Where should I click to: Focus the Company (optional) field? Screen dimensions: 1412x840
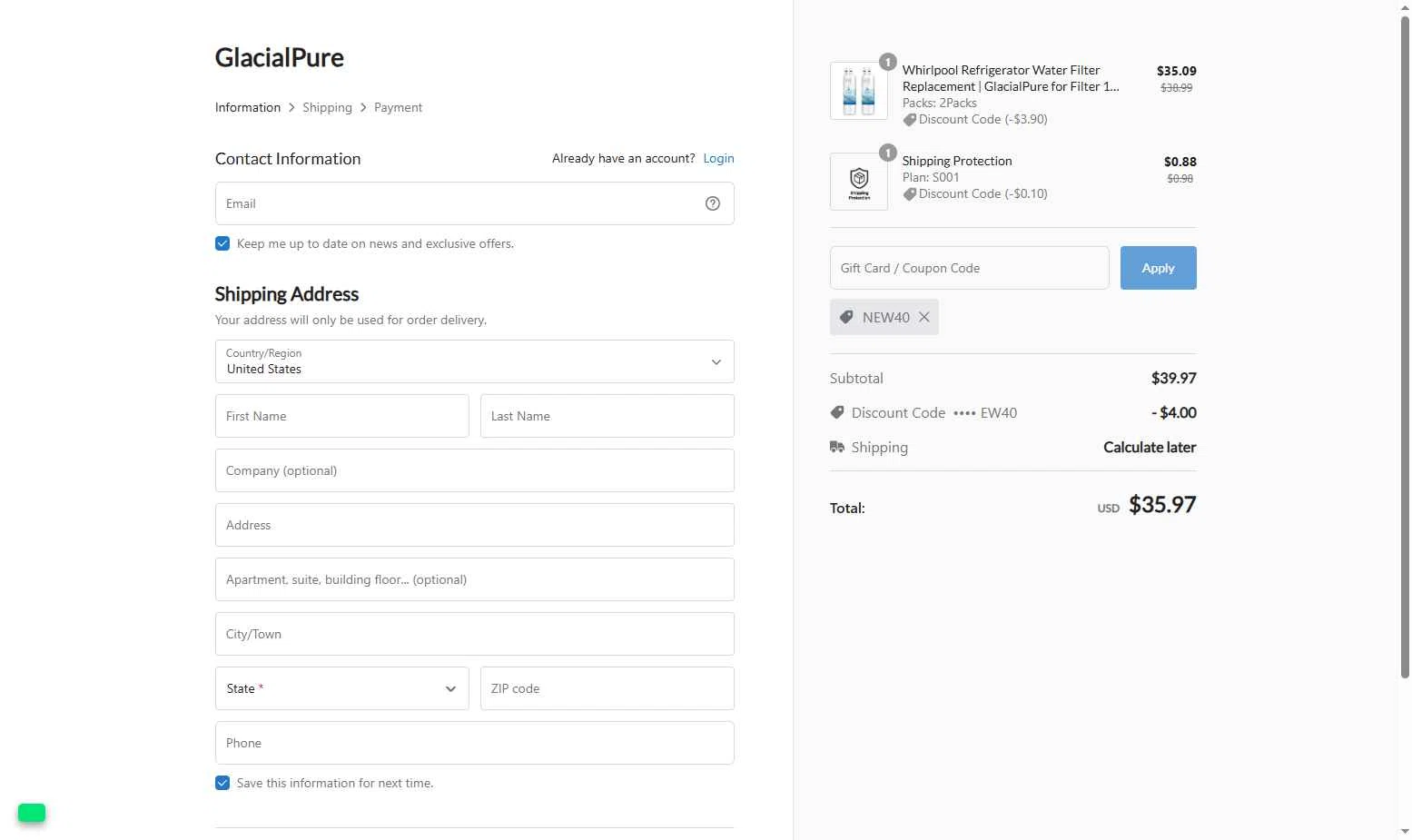[x=474, y=470]
